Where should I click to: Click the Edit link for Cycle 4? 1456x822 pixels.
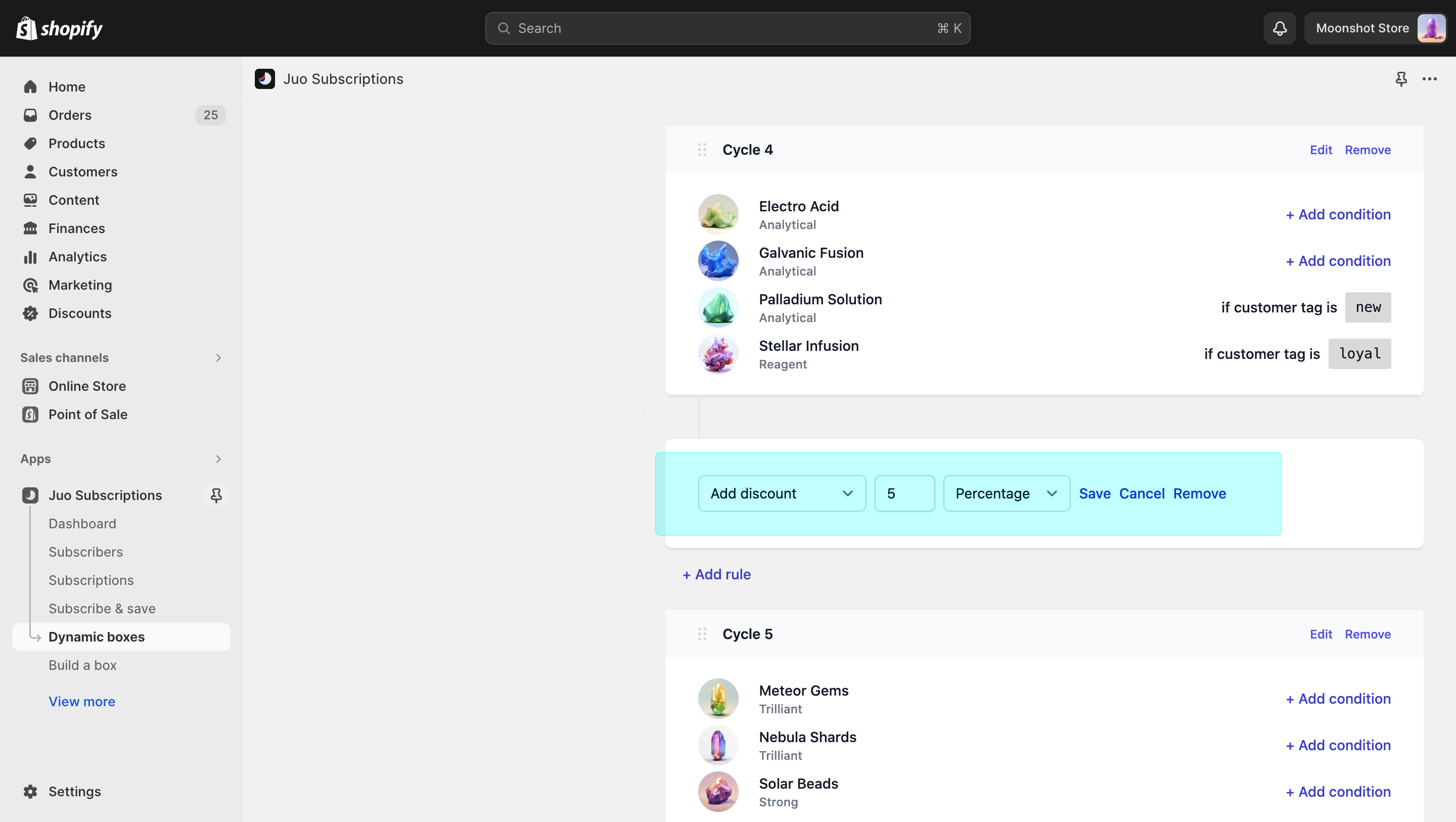[1320, 150]
